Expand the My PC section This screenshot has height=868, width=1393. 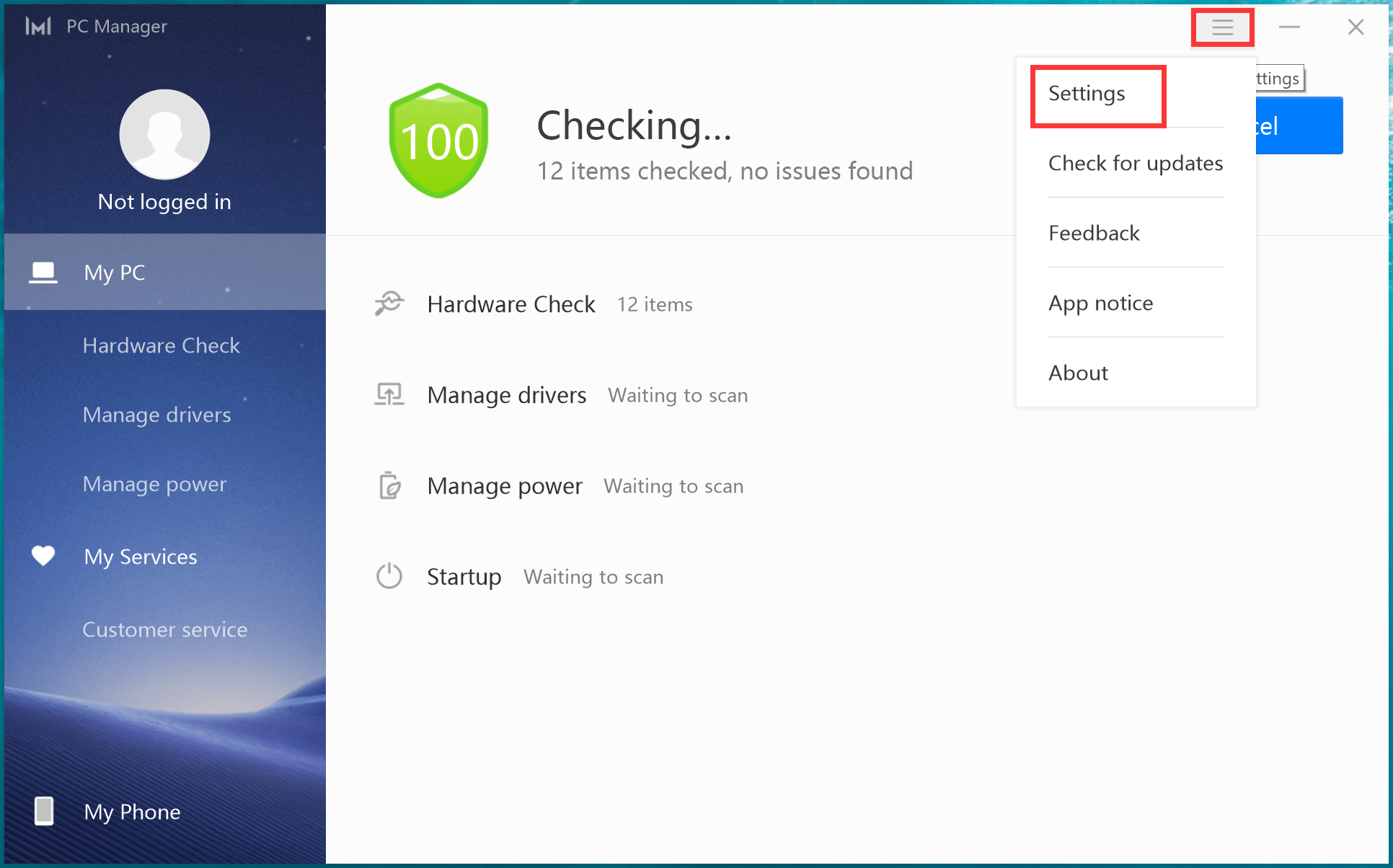112,271
